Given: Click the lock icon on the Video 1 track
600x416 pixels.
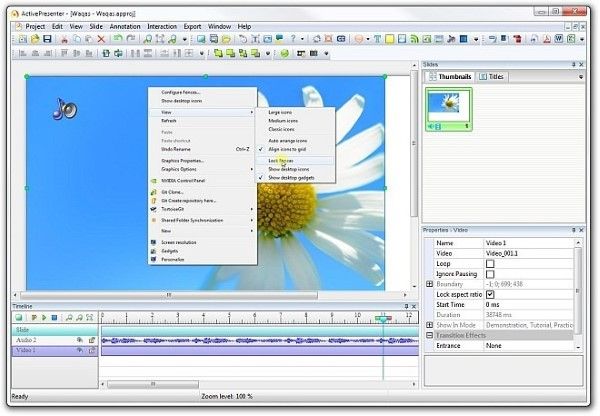Looking at the screenshot, I should [x=91, y=351].
